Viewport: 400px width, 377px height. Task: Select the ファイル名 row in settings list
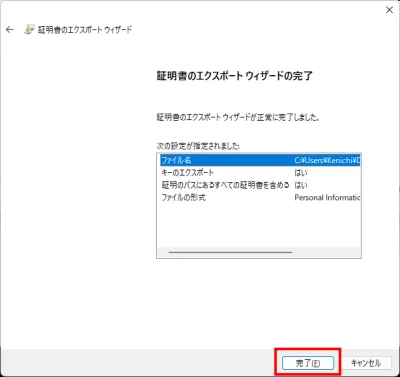pos(259,160)
